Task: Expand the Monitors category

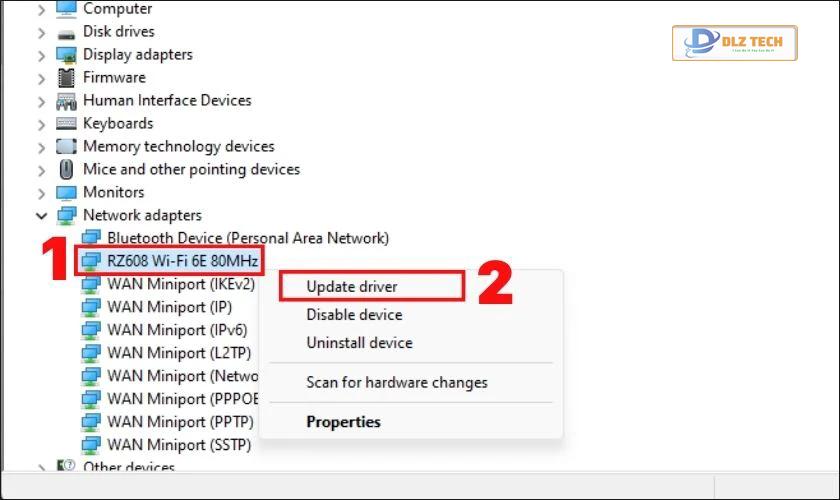Action: 42,193
